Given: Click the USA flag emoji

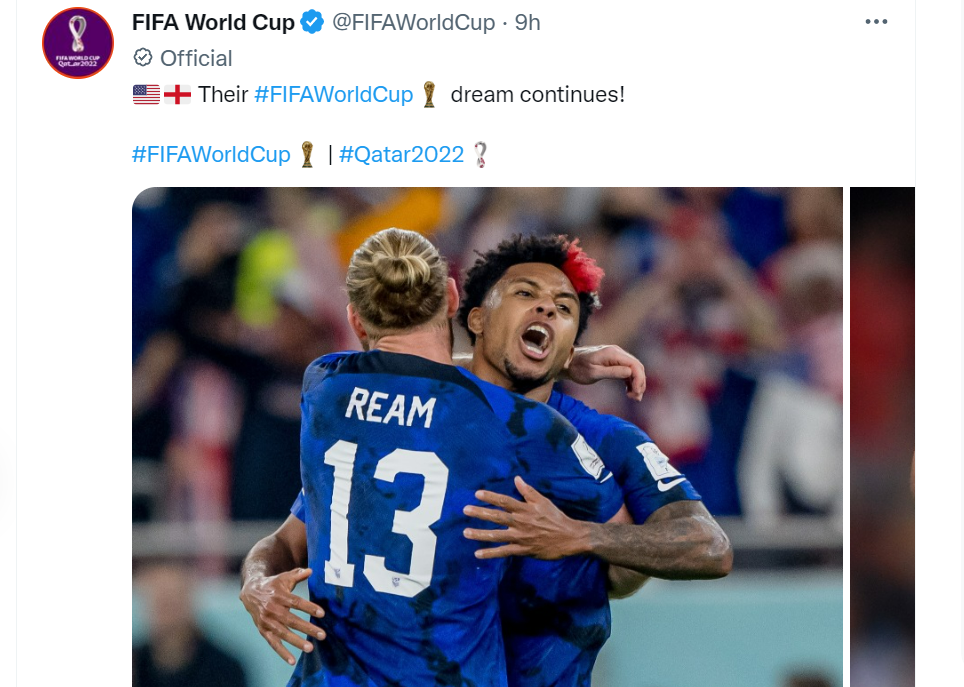Looking at the screenshot, I should 146,95.
